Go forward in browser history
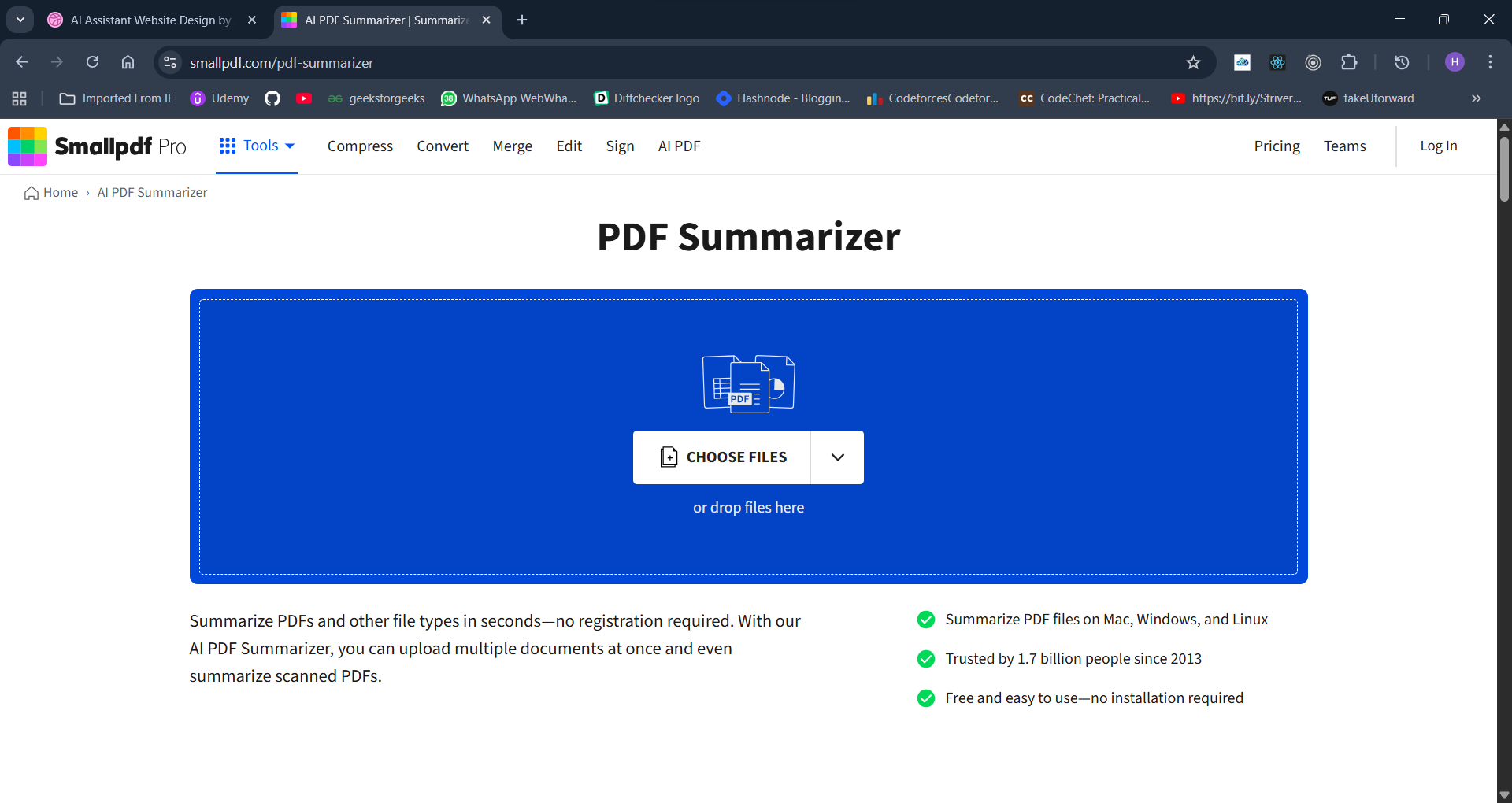Screen dimensions: 1512x803 (57, 62)
